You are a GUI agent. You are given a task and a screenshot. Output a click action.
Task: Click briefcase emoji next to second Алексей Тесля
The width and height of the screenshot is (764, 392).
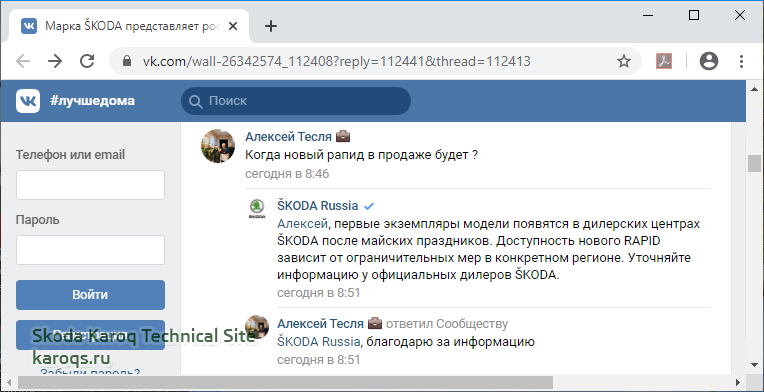click(x=375, y=323)
